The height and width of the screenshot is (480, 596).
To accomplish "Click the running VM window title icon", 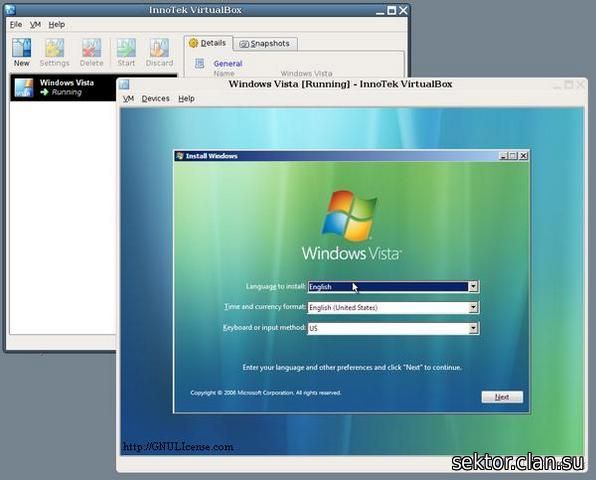I will 124,84.
